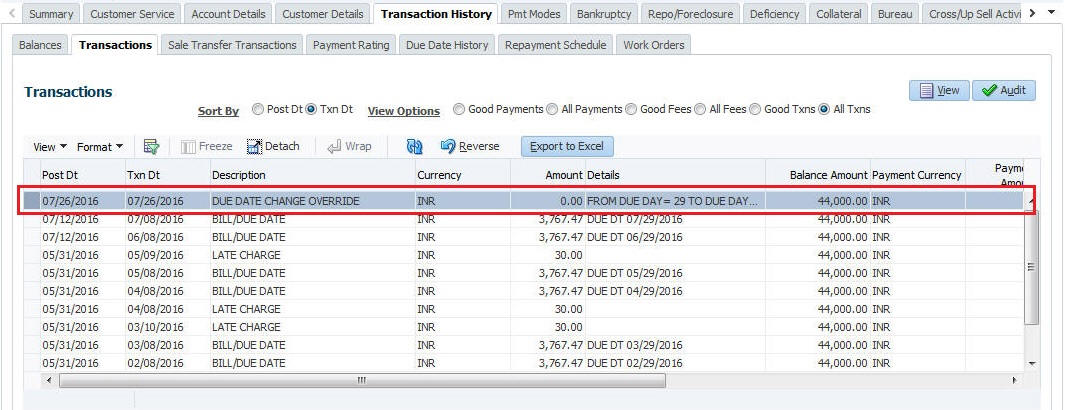Click the Freeze columns toolbar icon

coord(188,146)
